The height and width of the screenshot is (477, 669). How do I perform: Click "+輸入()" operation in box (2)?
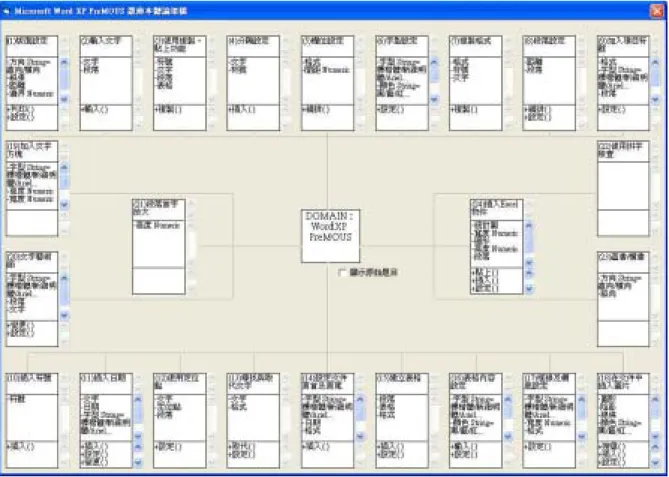[x=95, y=110]
